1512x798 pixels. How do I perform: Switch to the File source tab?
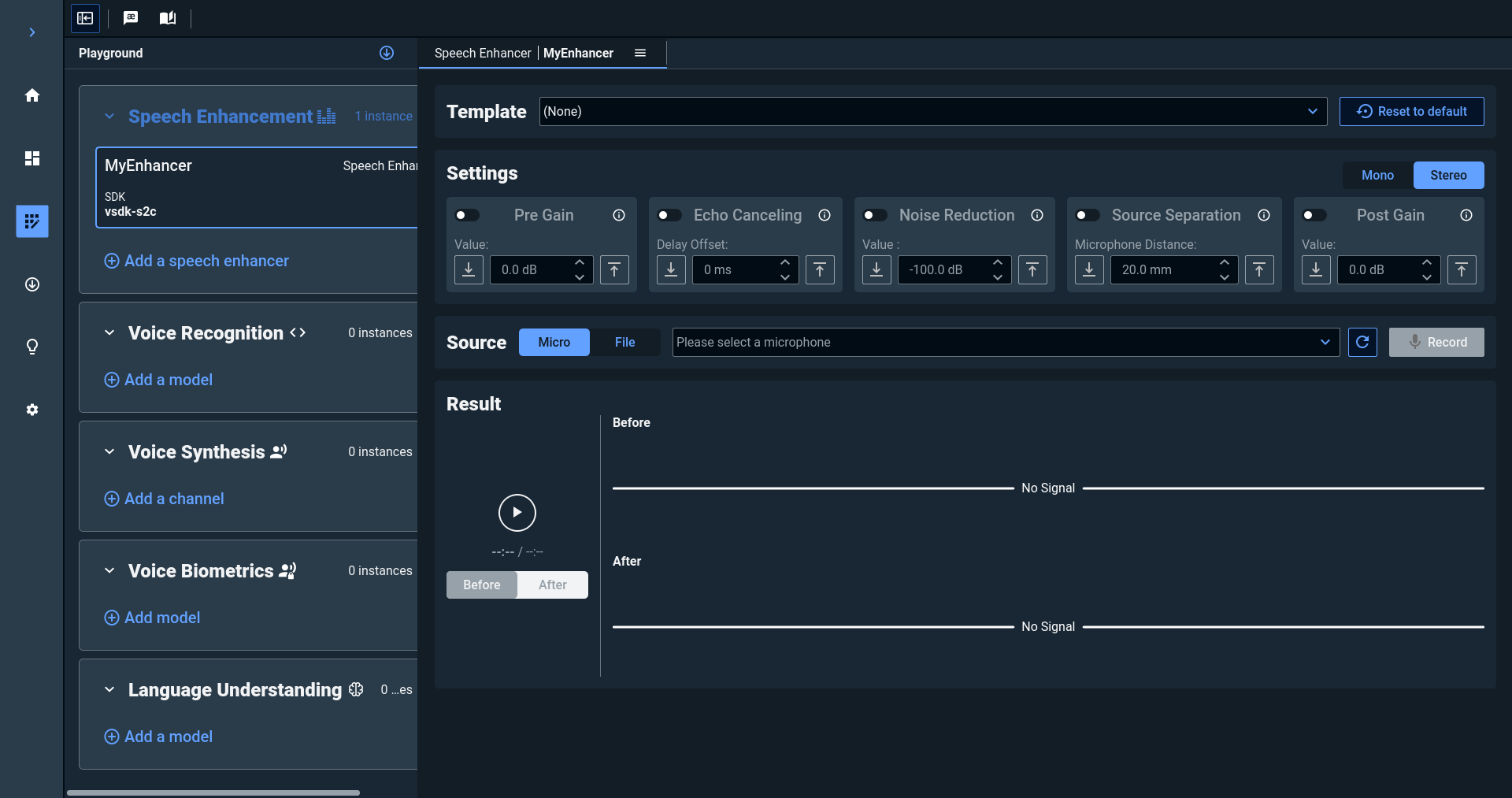click(x=624, y=342)
